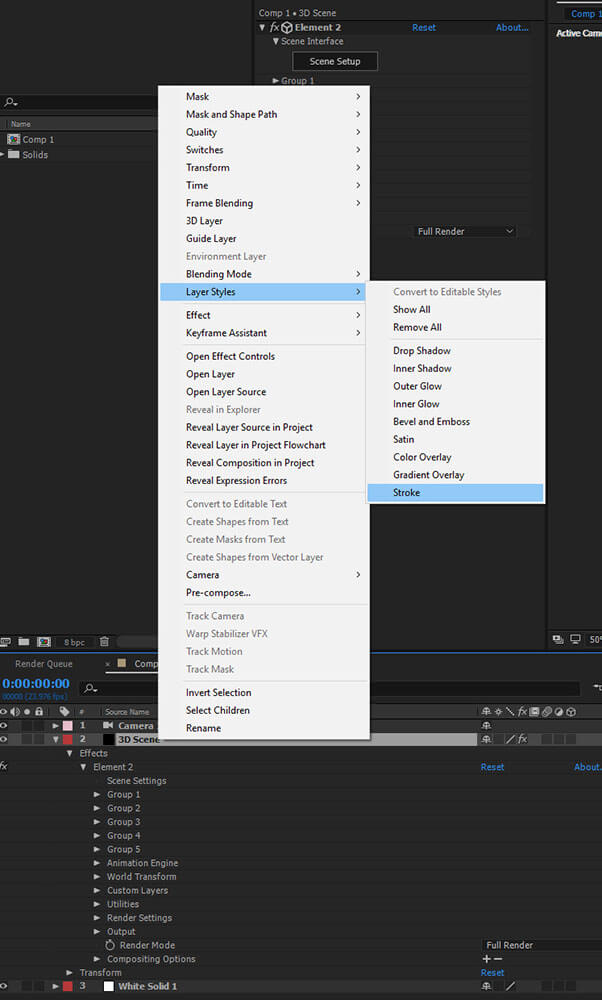
Task: Expand Group 3 in the timeline
Action: 97,822
